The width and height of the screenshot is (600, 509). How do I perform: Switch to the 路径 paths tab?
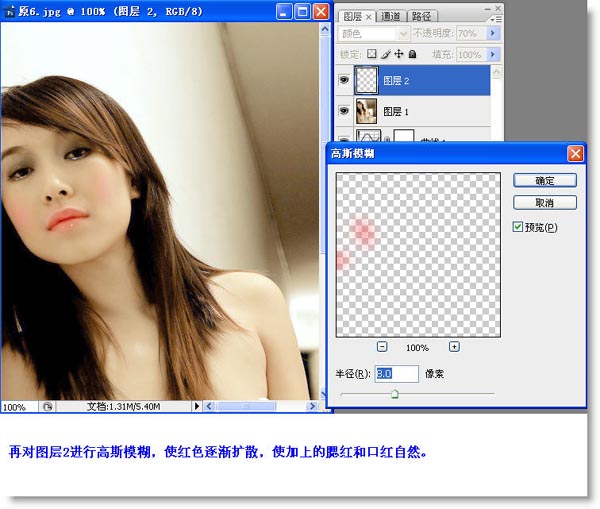click(421, 16)
